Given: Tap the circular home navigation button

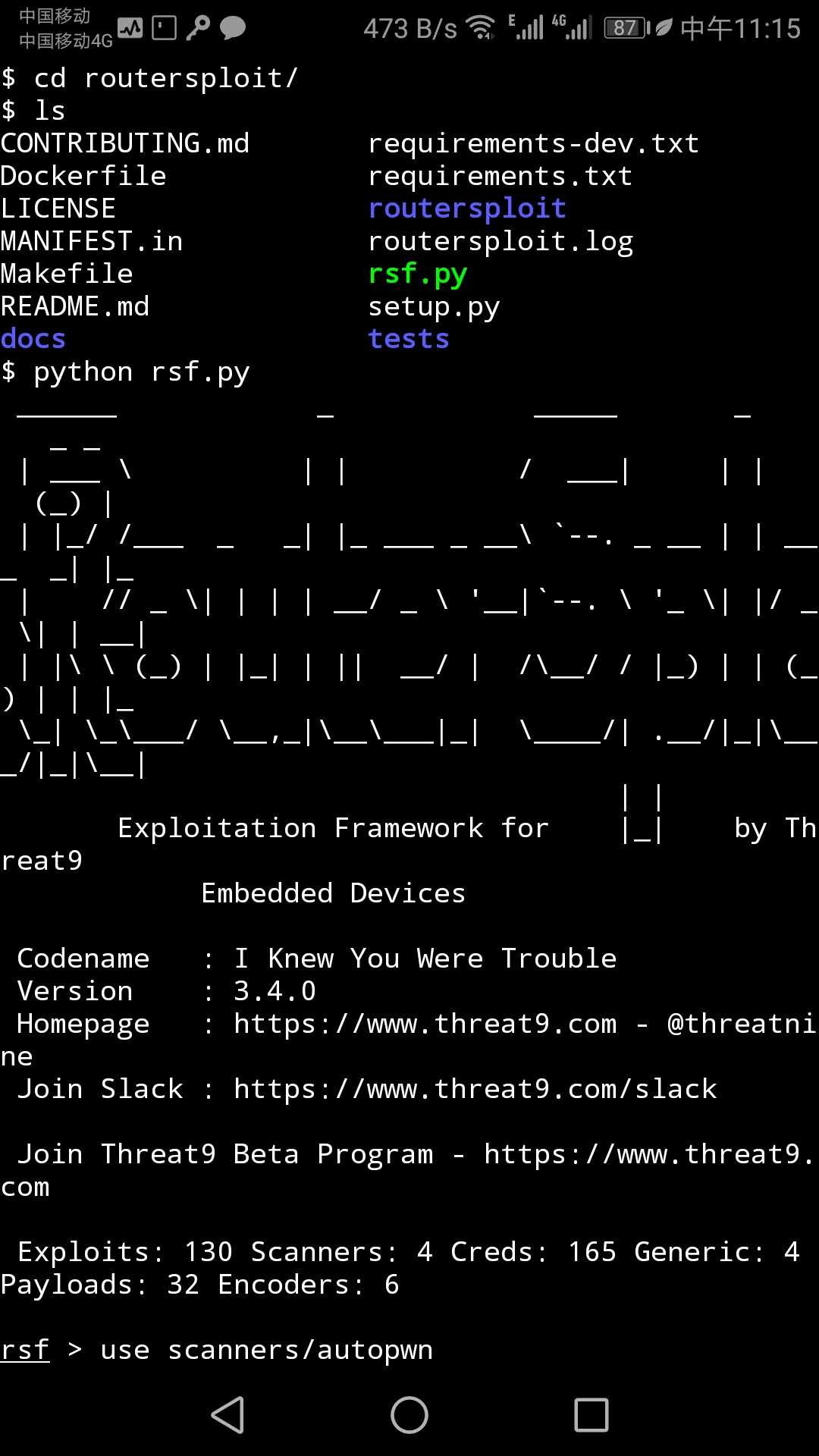Looking at the screenshot, I should point(409,1415).
